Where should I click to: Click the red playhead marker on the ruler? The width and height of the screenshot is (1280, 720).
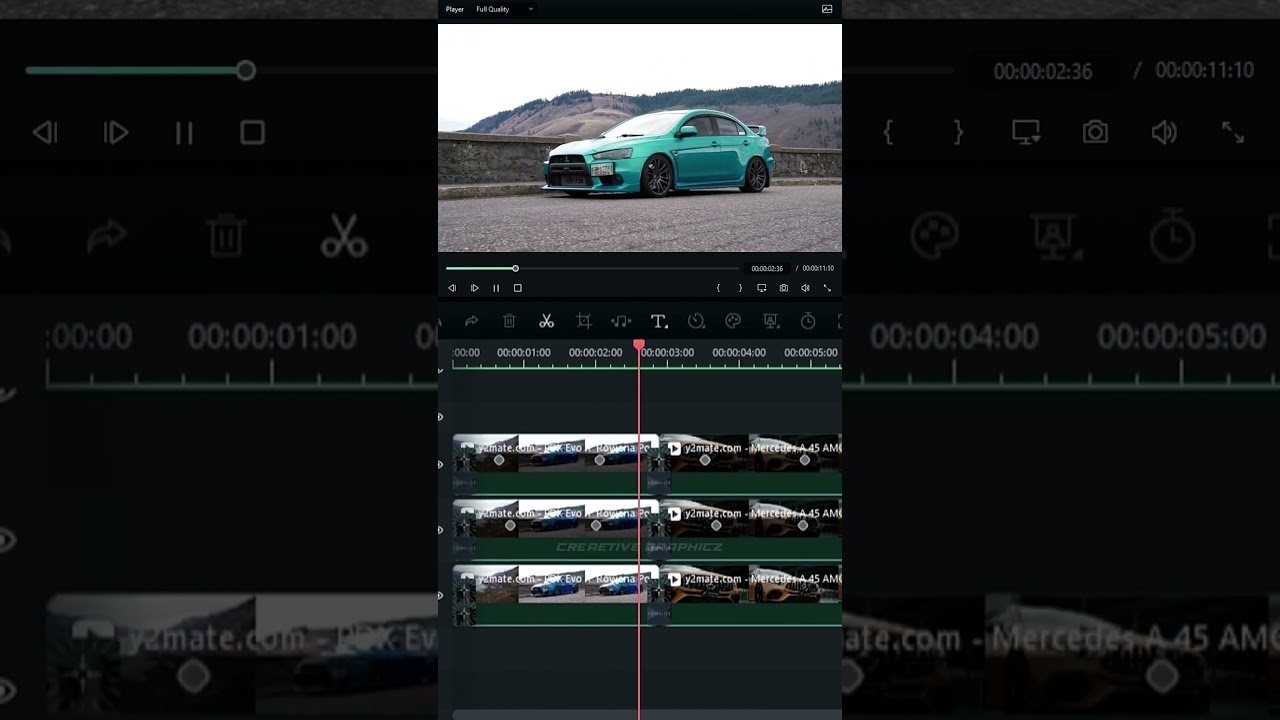(x=639, y=345)
